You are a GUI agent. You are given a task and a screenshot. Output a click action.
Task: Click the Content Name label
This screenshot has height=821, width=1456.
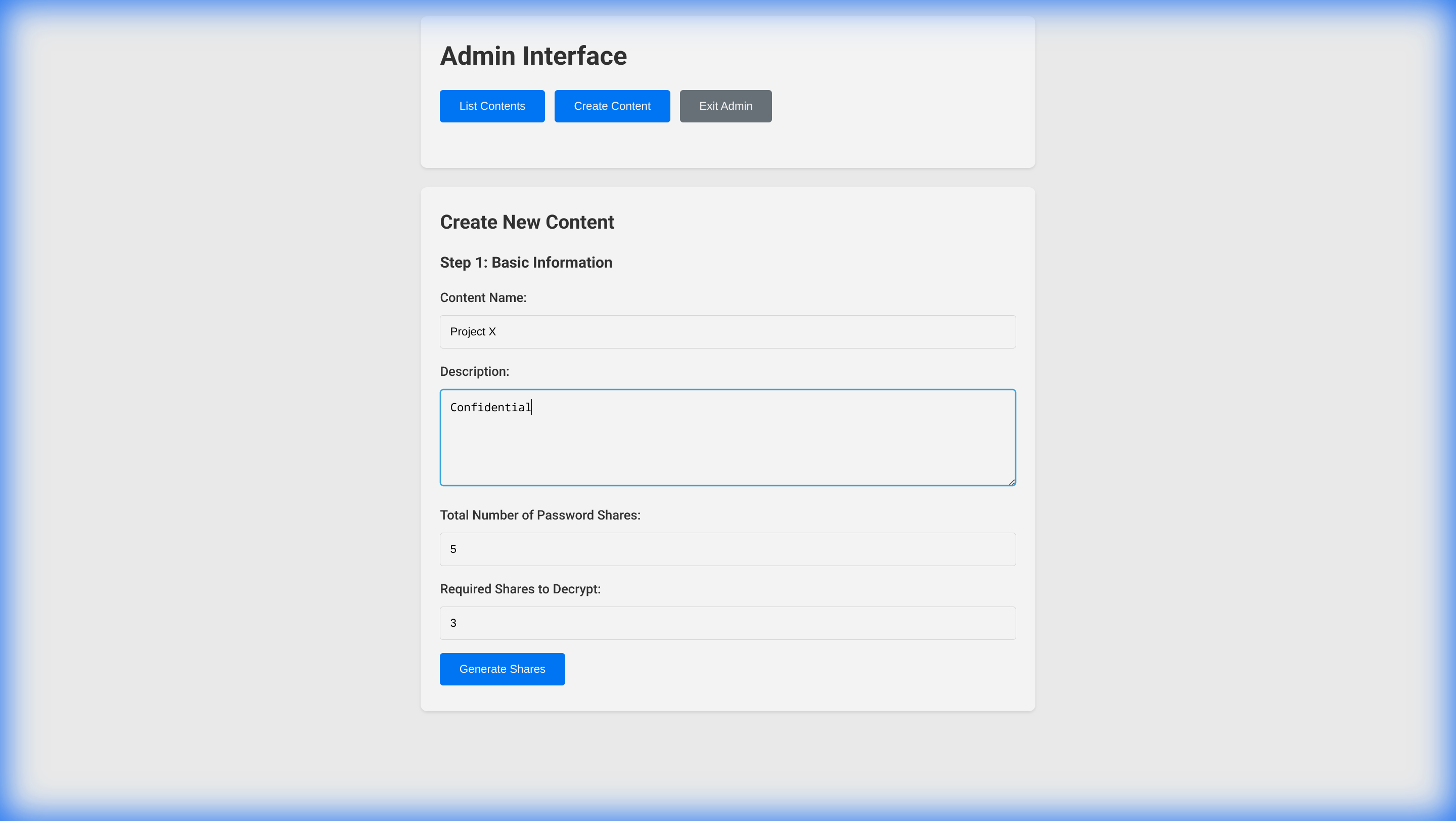483,298
